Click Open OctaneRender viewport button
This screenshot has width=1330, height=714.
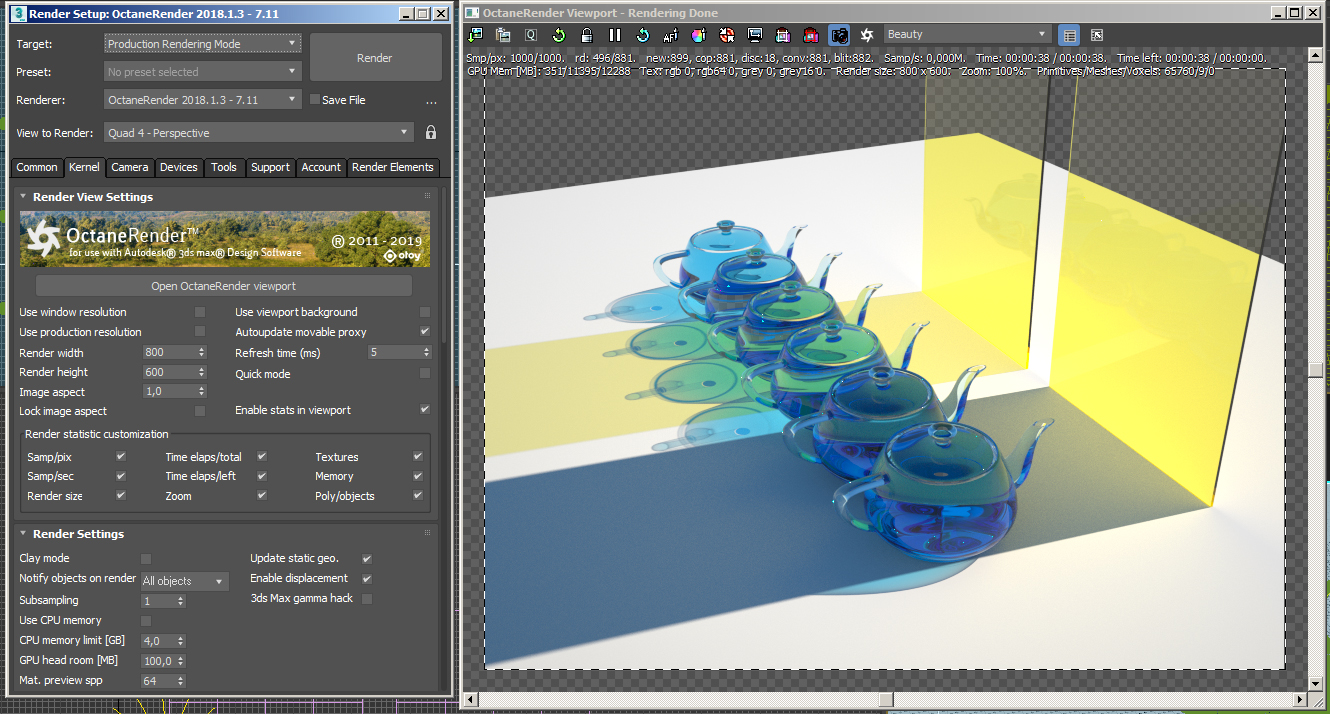223,286
